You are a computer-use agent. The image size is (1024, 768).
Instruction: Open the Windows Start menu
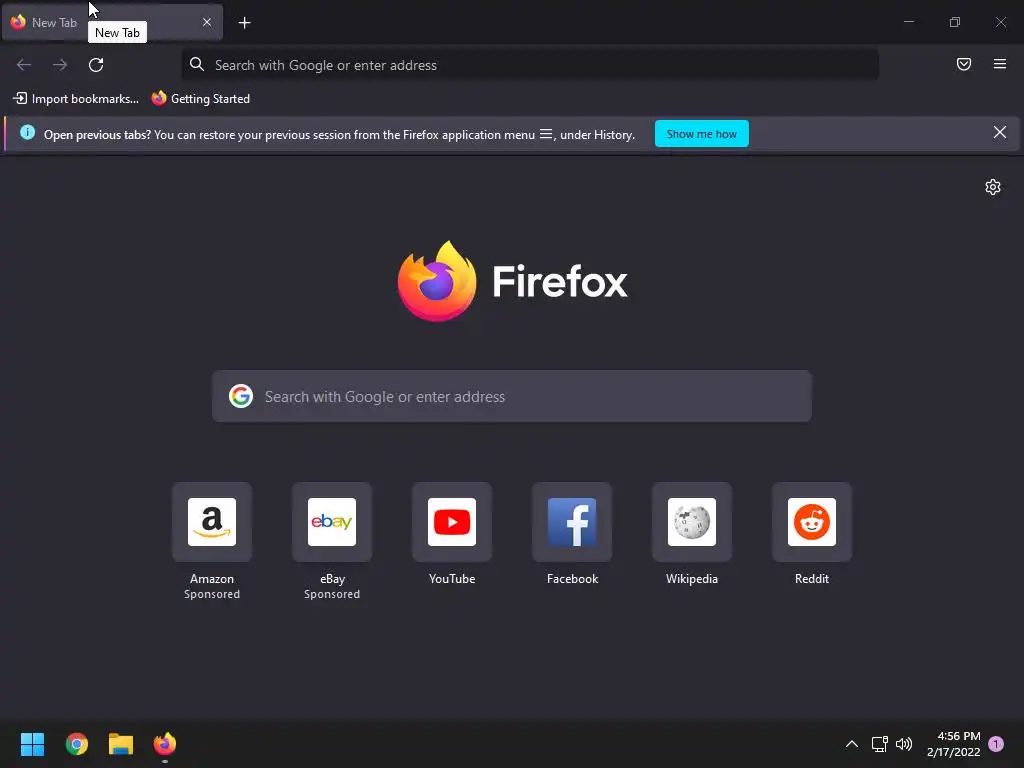(32, 744)
